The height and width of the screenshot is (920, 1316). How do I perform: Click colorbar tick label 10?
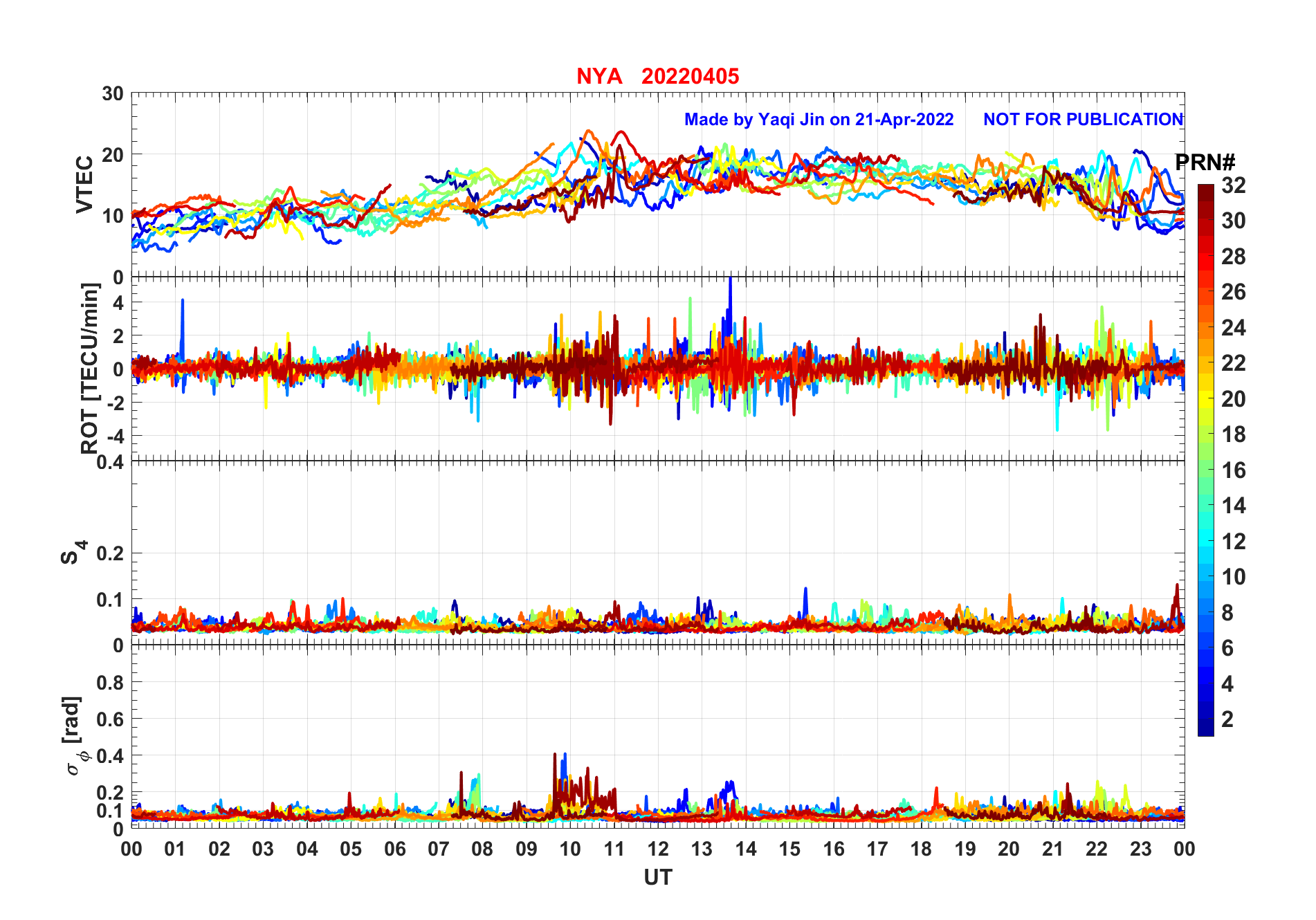1233,577
